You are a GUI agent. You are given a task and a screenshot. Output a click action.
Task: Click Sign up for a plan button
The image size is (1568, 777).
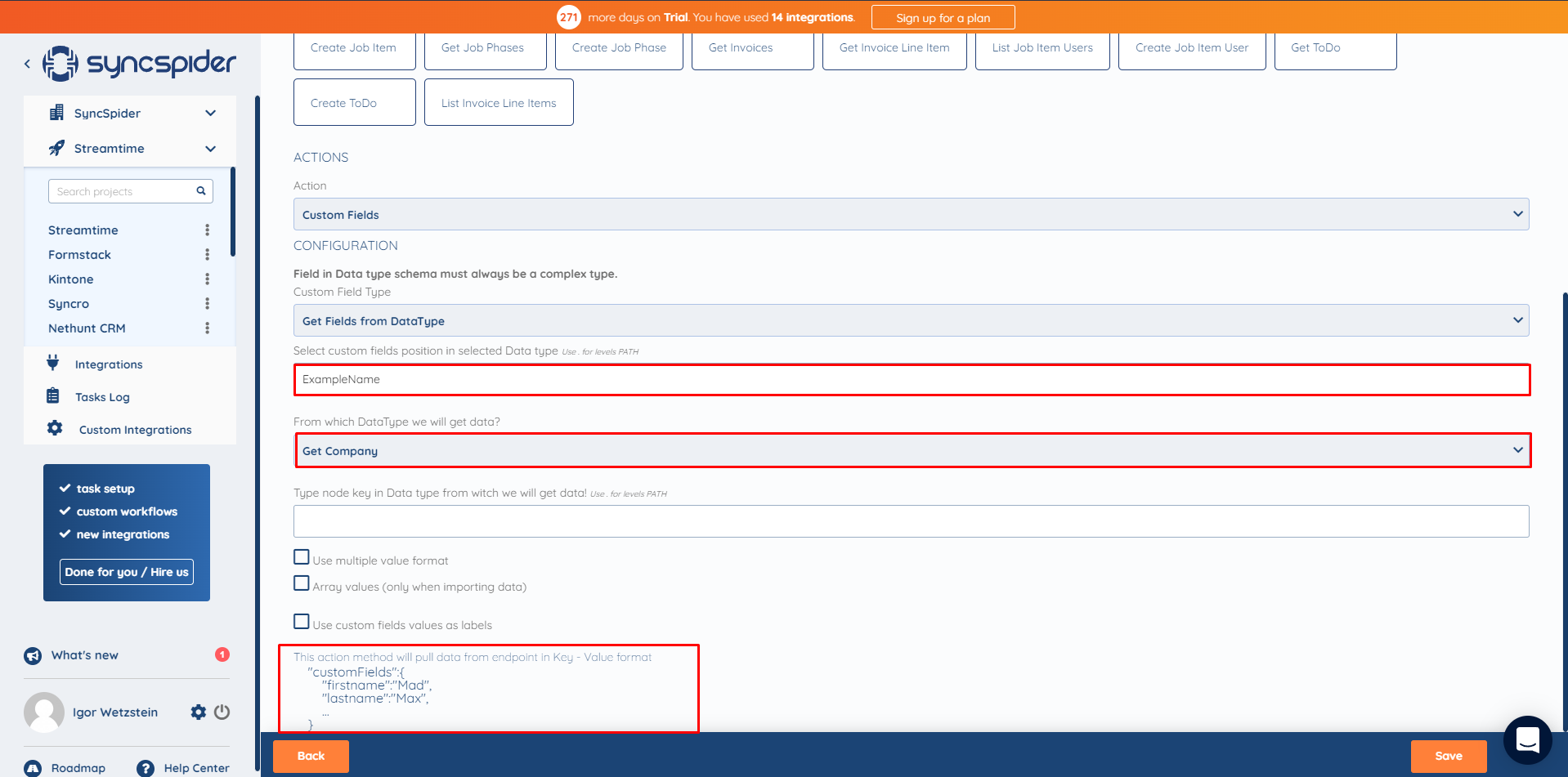pos(943,17)
